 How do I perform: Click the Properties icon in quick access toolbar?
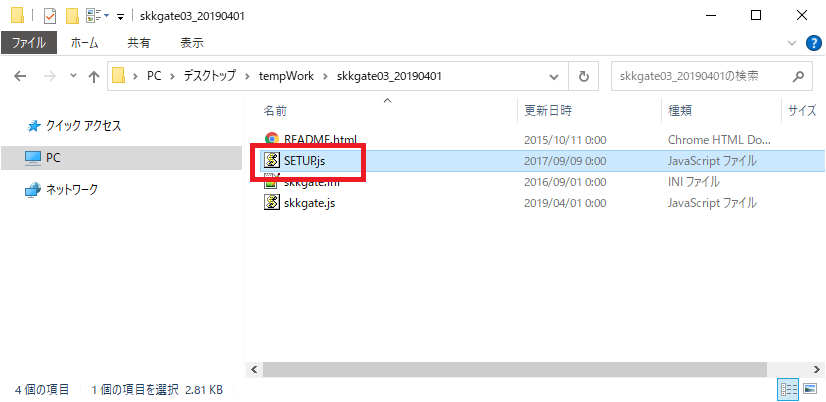[x=50, y=16]
